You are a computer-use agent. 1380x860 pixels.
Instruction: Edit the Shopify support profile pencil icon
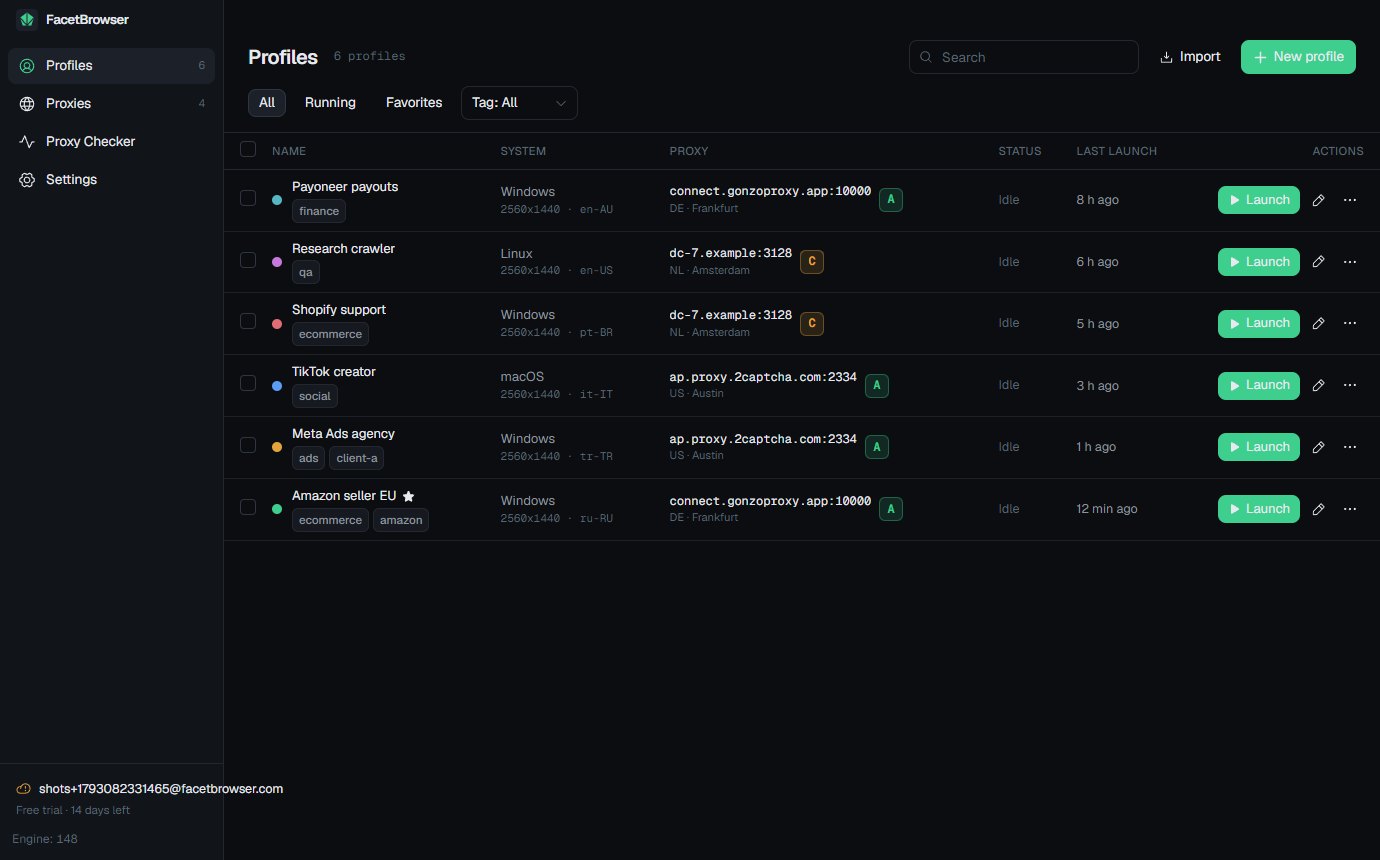[1318, 324]
